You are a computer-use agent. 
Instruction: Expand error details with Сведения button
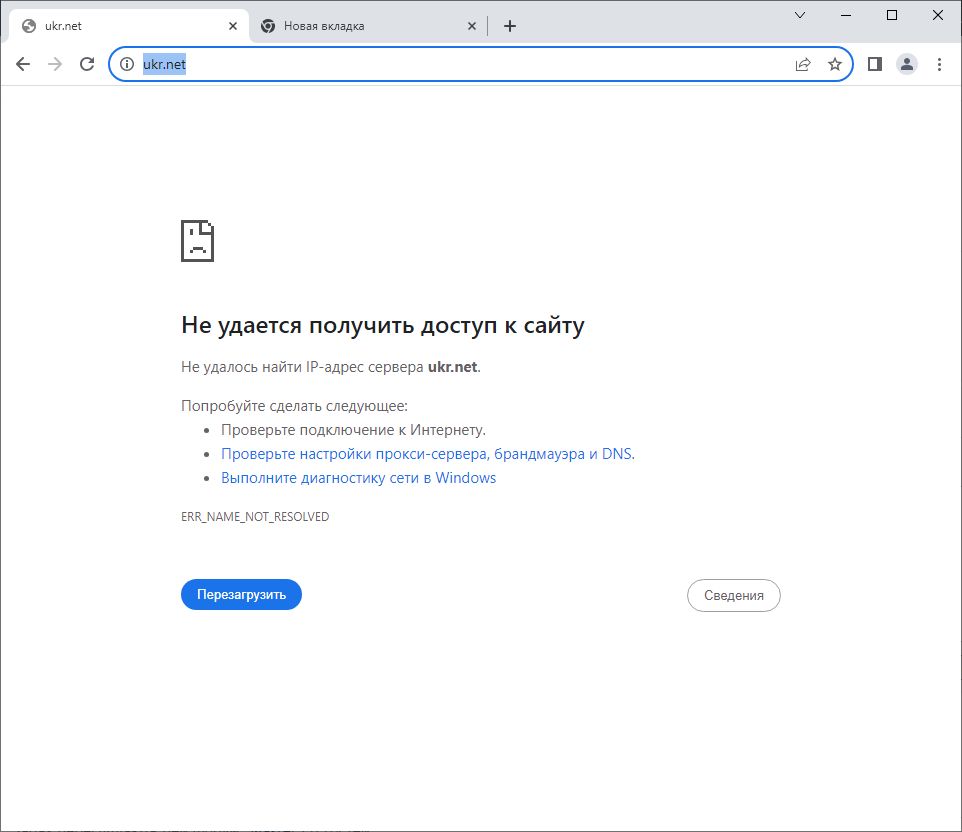coord(733,595)
